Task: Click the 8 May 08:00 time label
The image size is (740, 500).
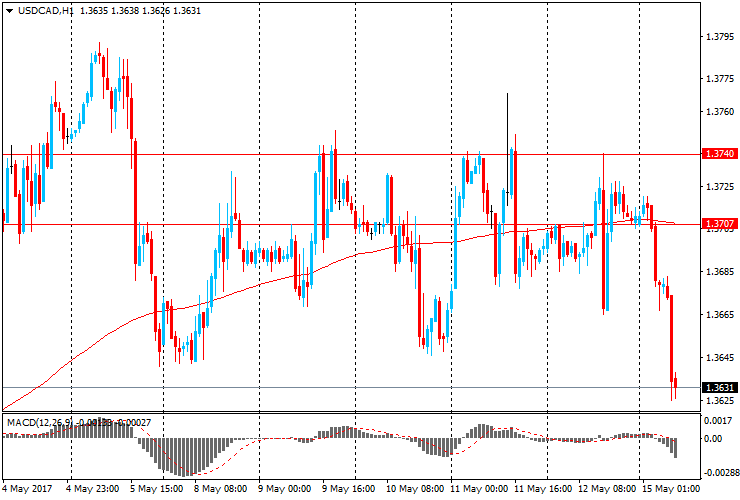Action: tap(220, 489)
